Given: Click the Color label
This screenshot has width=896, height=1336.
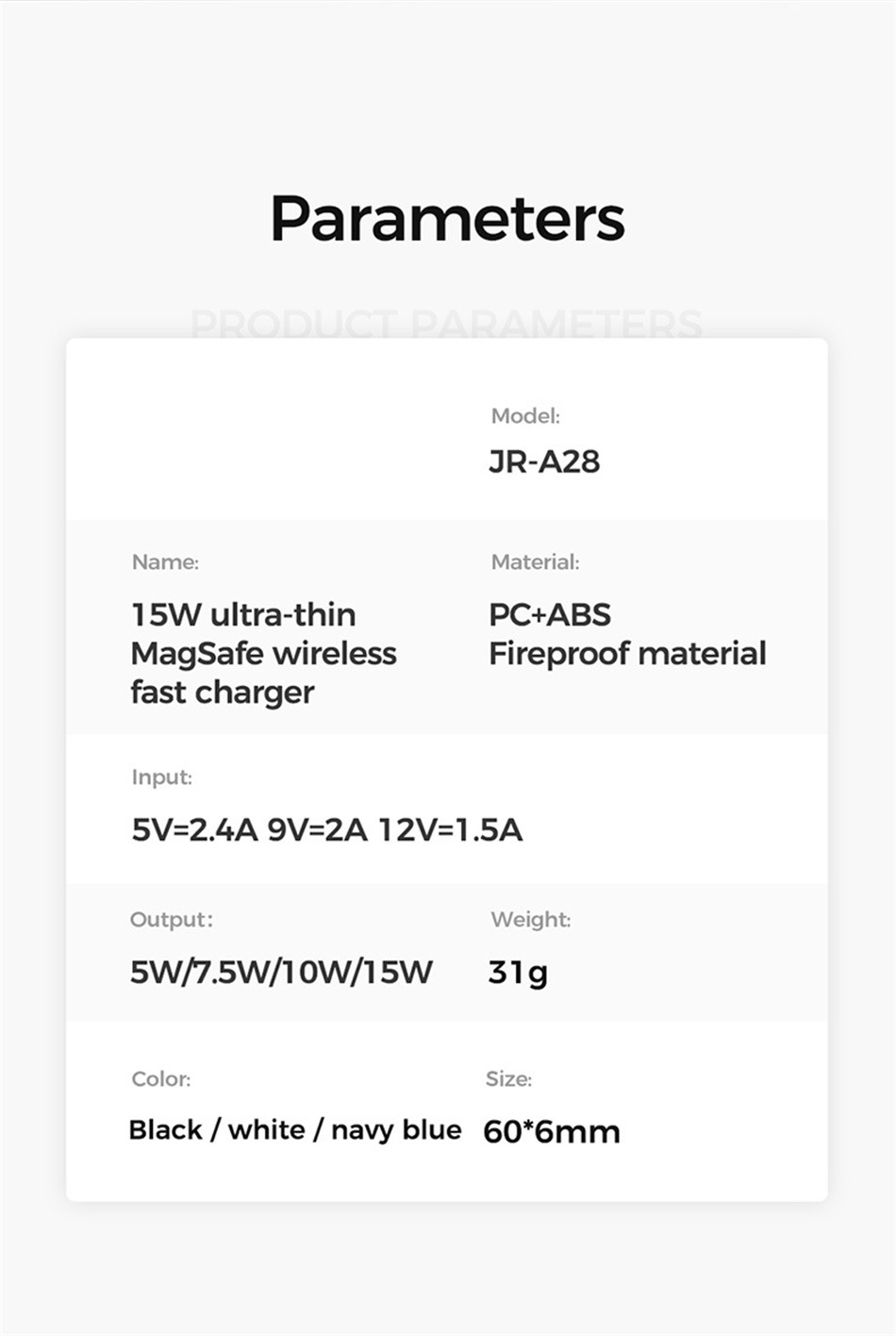Looking at the screenshot, I should tap(160, 1079).
